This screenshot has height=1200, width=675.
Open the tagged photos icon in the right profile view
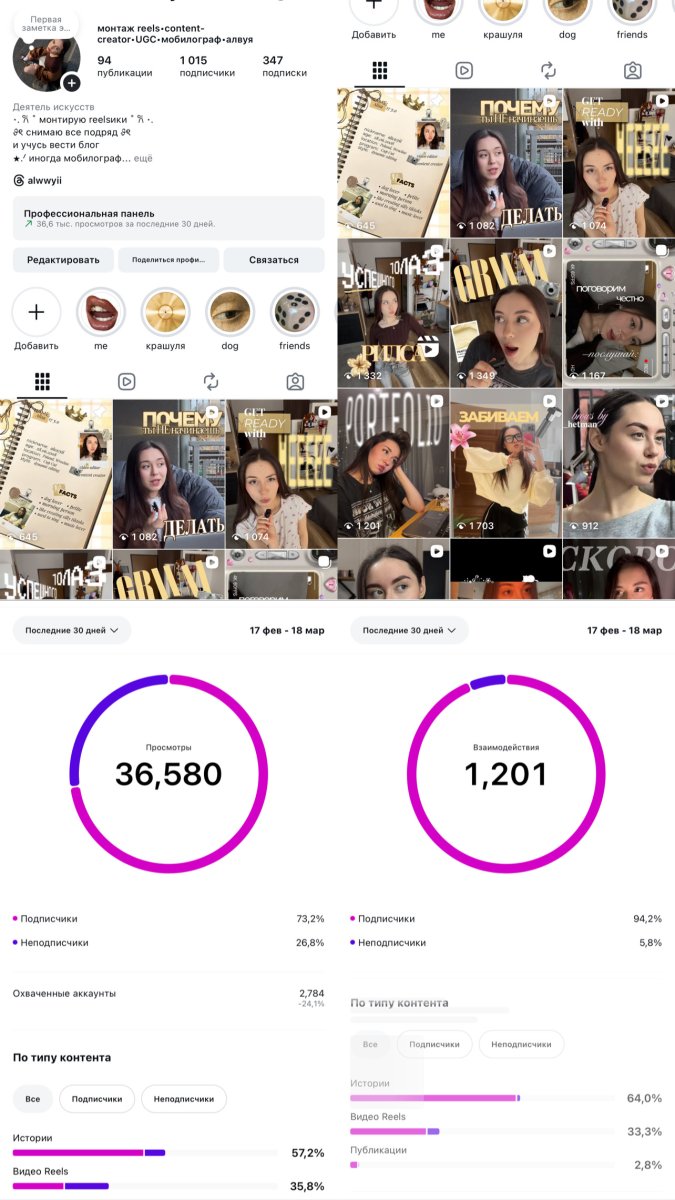click(x=632, y=70)
